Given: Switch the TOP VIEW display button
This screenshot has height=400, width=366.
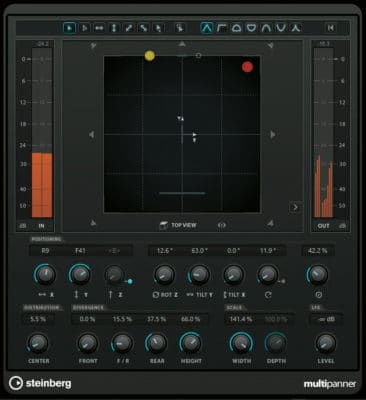Looking at the screenshot, I should pos(178,225).
